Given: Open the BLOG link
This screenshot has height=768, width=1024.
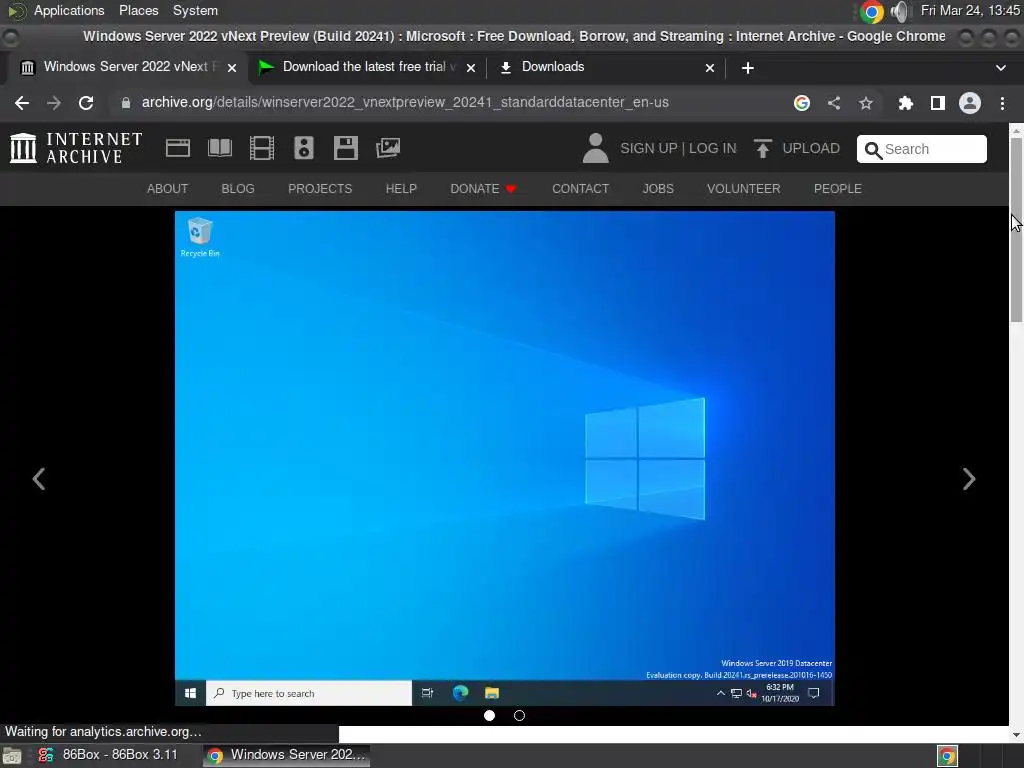Looking at the screenshot, I should (238, 189).
